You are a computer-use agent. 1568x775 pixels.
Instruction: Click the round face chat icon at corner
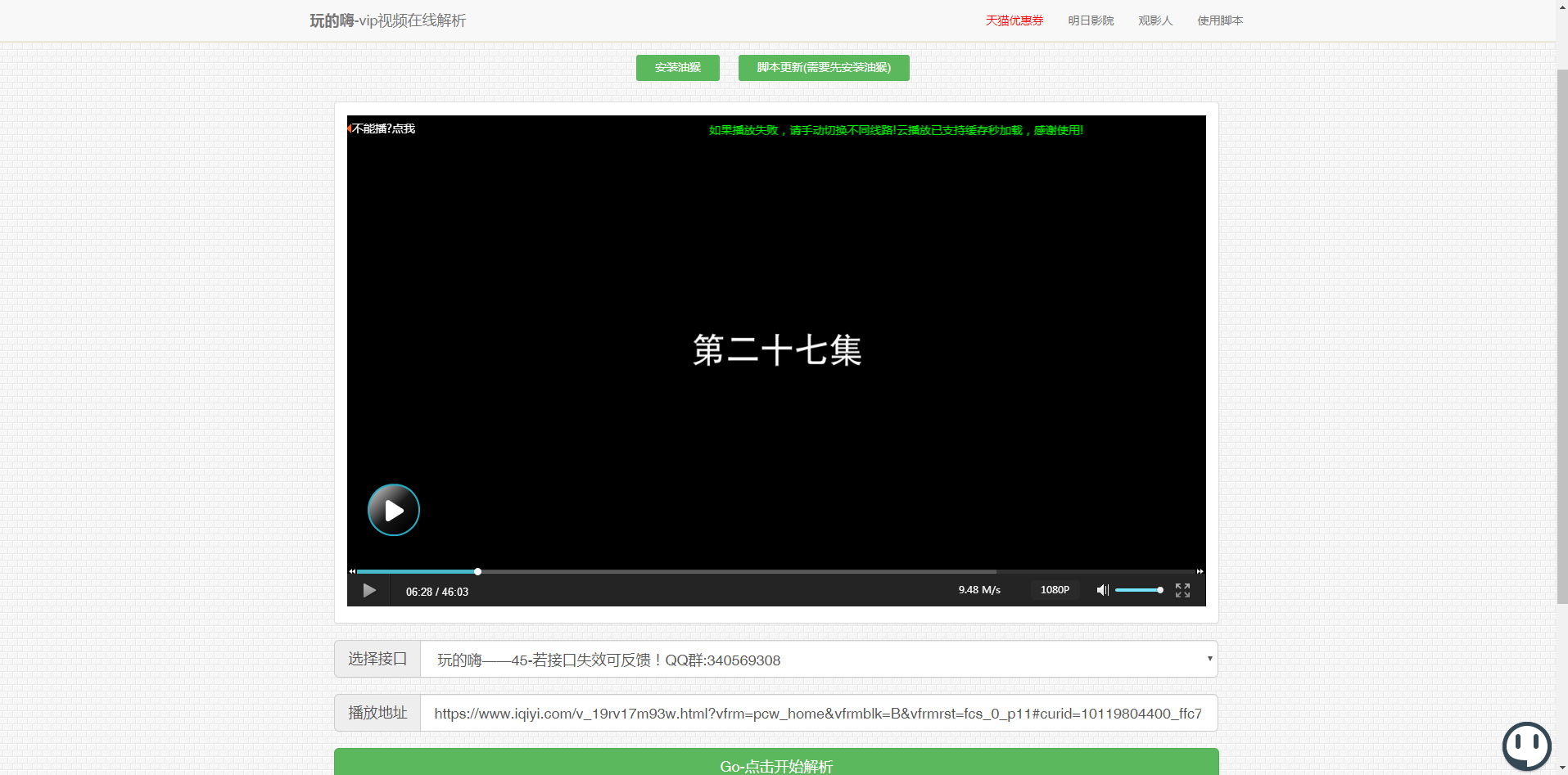pyautogui.click(x=1526, y=746)
